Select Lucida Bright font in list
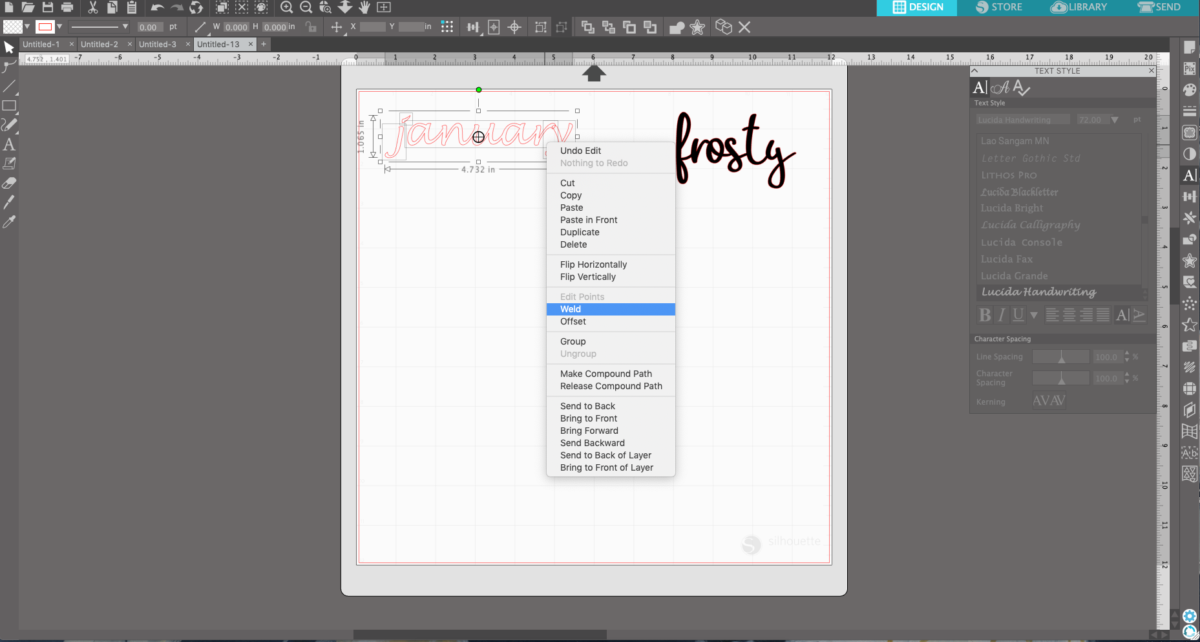Screen dimensions: 1200x642 click(x=1012, y=208)
